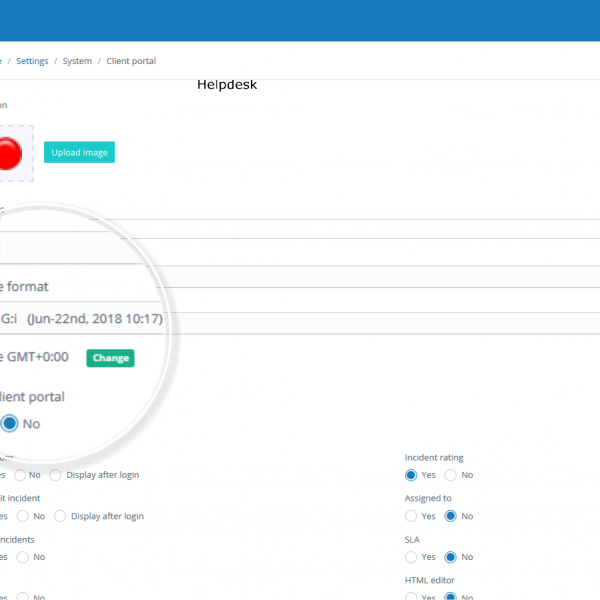
Task: Click the Helpdesk title text
Action: click(x=227, y=85)
